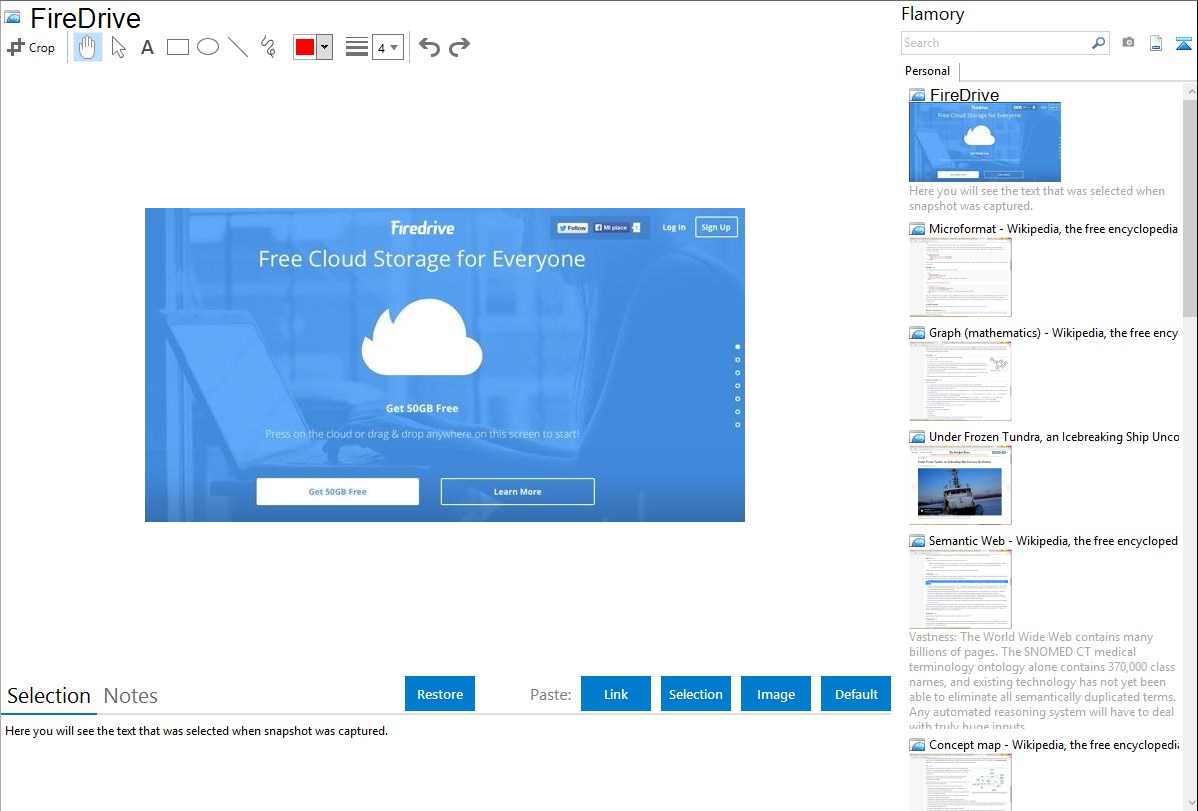Click Log In in the FireDrive snapshot

tap(674, 227)
